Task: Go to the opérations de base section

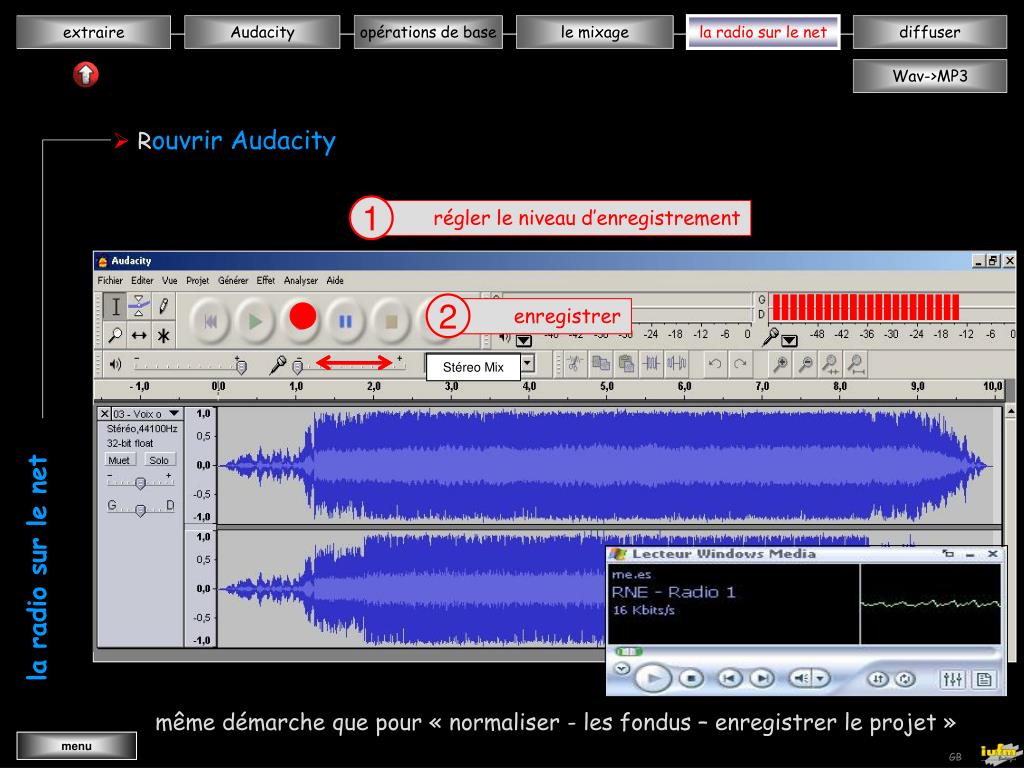Action: pyautogui.click(x=428, y=32)
